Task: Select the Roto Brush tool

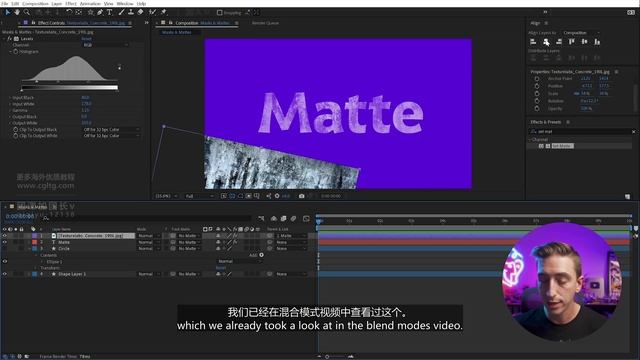Action: (x=152, y=13)
